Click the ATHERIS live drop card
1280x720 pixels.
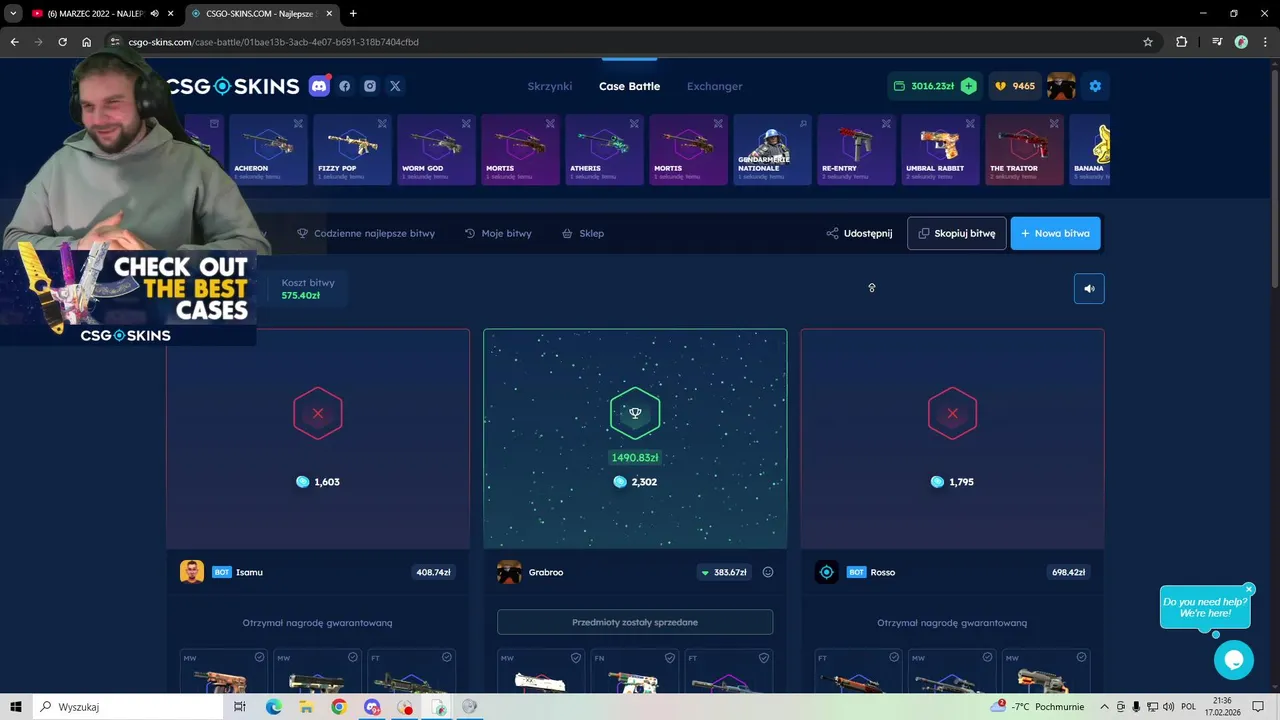point(604,149)
